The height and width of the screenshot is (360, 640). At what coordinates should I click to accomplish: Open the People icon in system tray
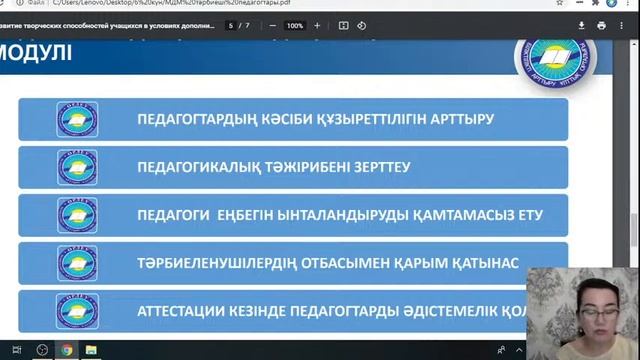tap(501, 350)
